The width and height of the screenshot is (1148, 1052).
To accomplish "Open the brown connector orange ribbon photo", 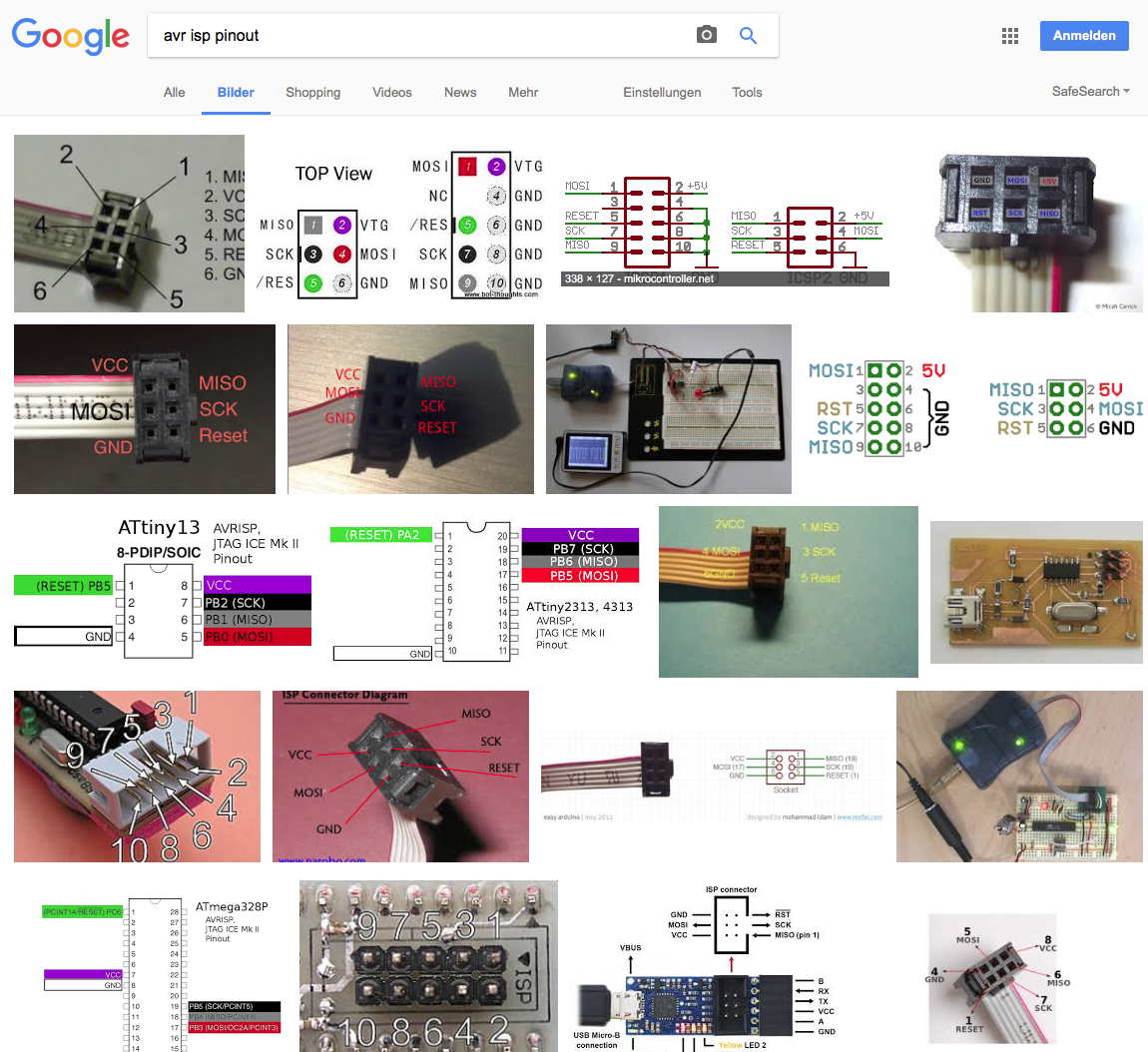I will coord(789,592).
